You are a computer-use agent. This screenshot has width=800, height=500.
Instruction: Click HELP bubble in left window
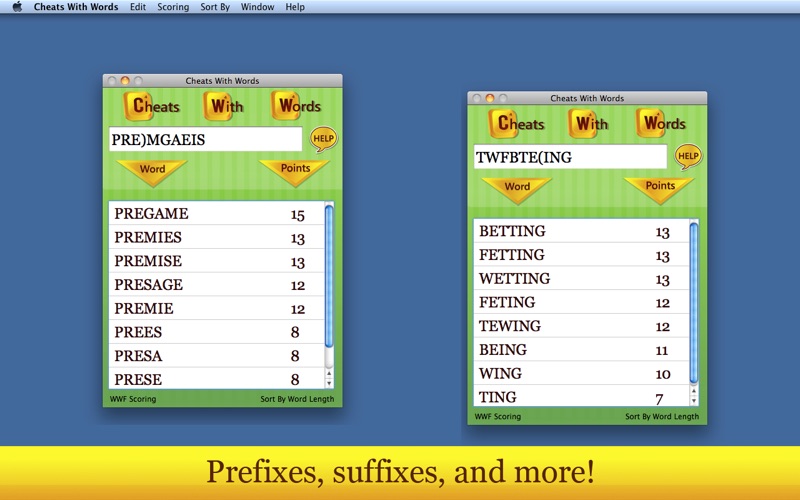(323, 139)
